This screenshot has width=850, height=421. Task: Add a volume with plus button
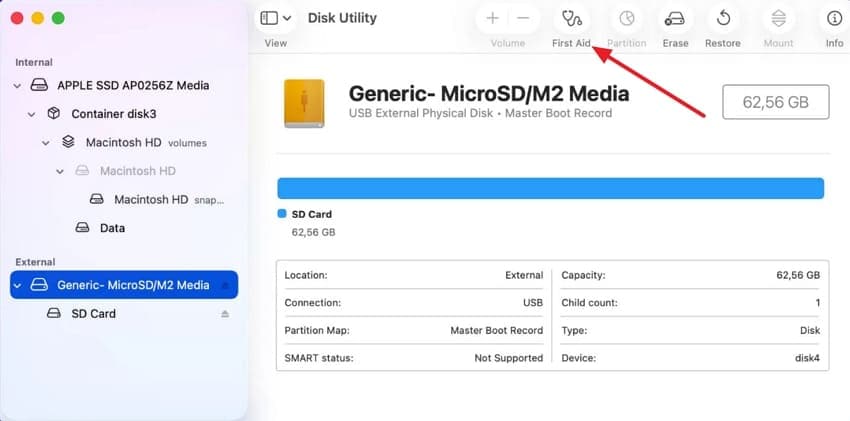pyautogui.click(x=492, y=18)
